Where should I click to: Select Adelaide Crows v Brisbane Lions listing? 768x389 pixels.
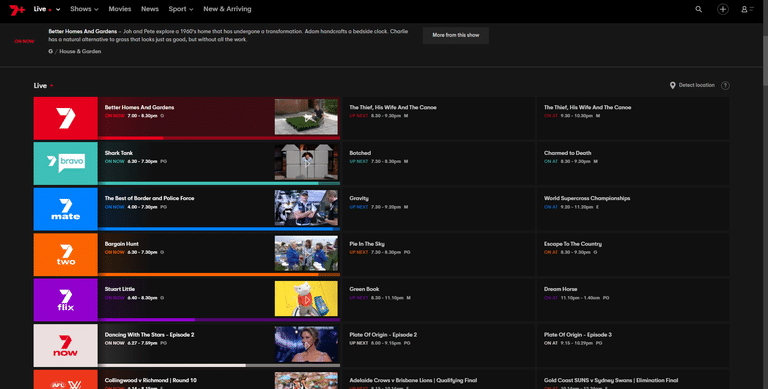coord(438,380)
